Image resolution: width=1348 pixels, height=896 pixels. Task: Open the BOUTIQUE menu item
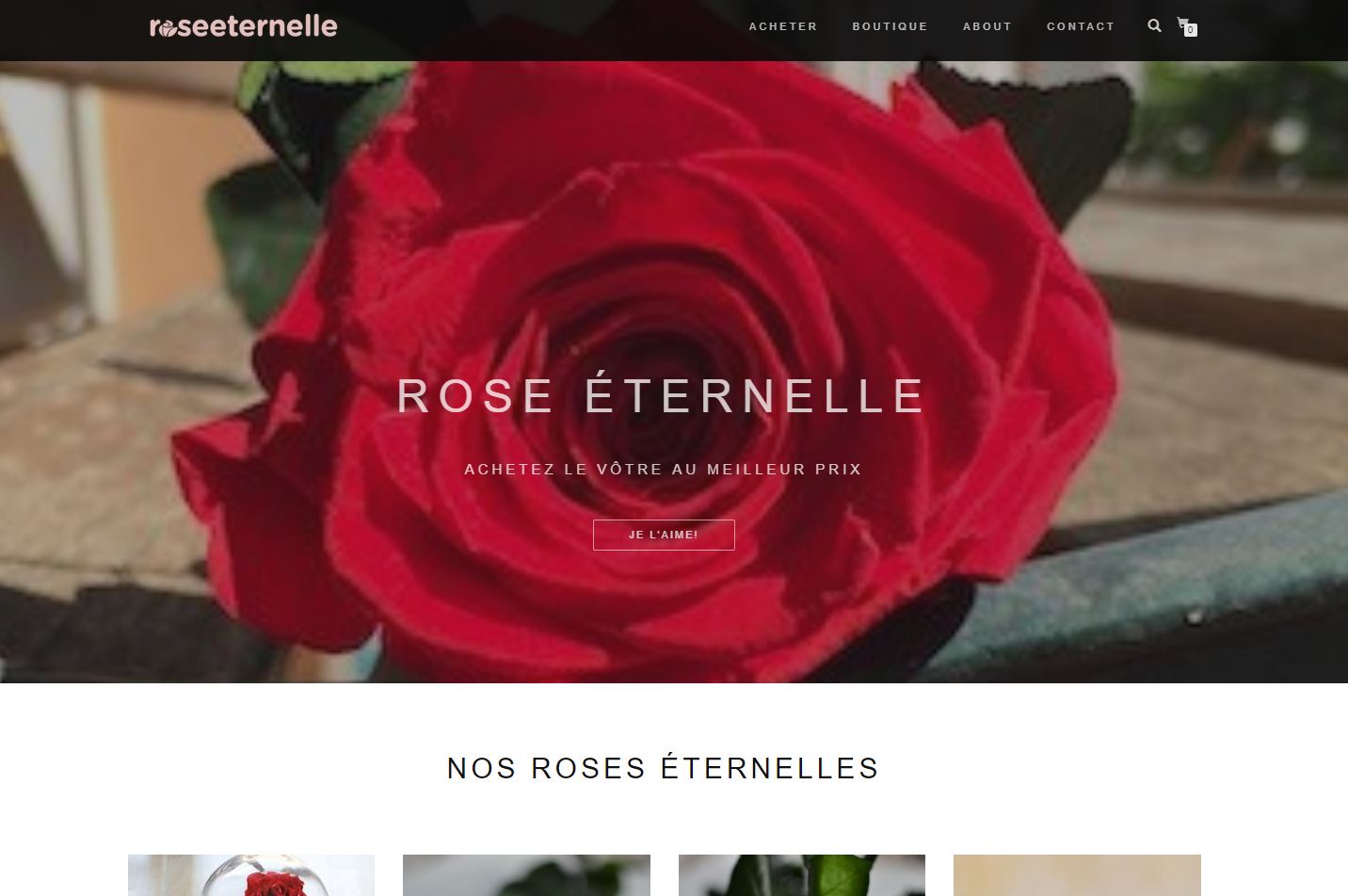pos(890,26)
